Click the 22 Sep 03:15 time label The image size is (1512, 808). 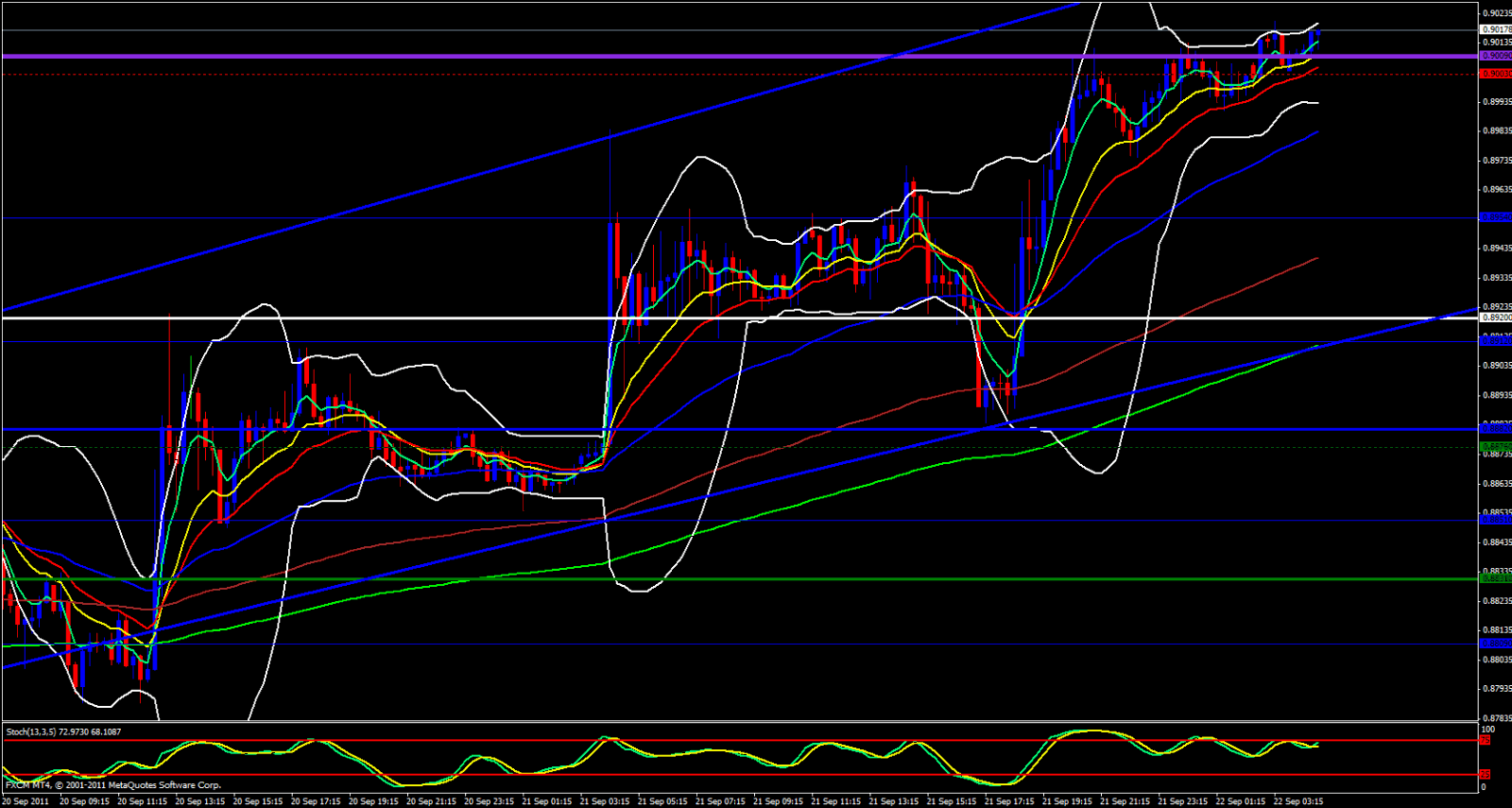click(1298, 801)
